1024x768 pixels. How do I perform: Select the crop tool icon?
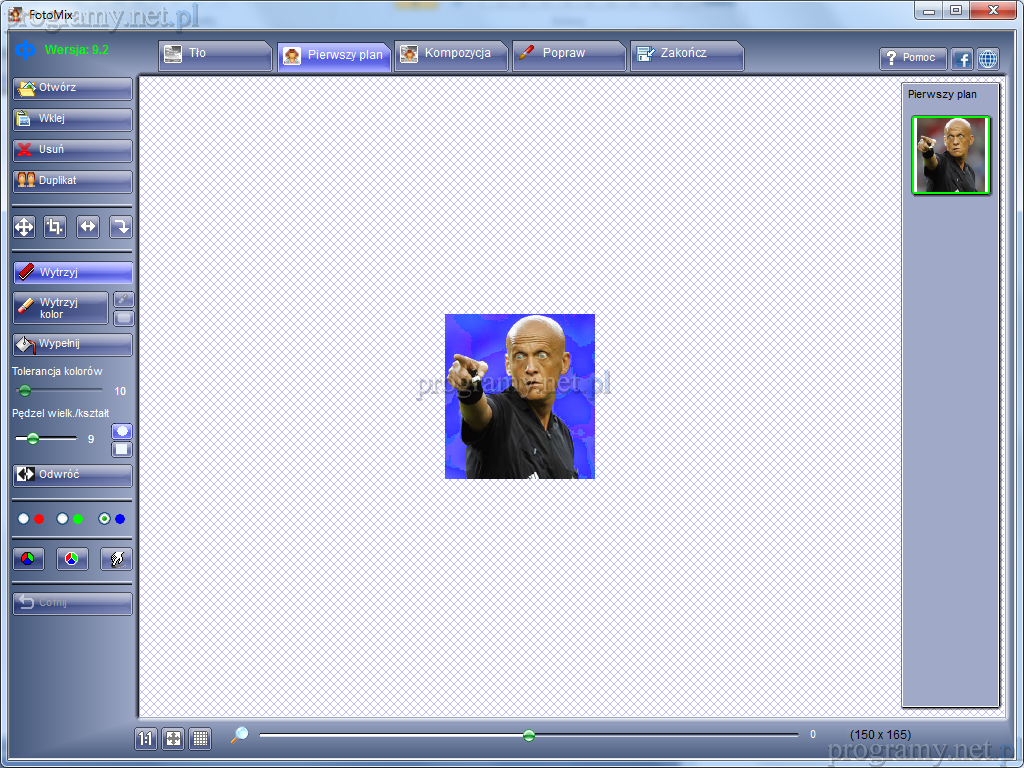55,228
